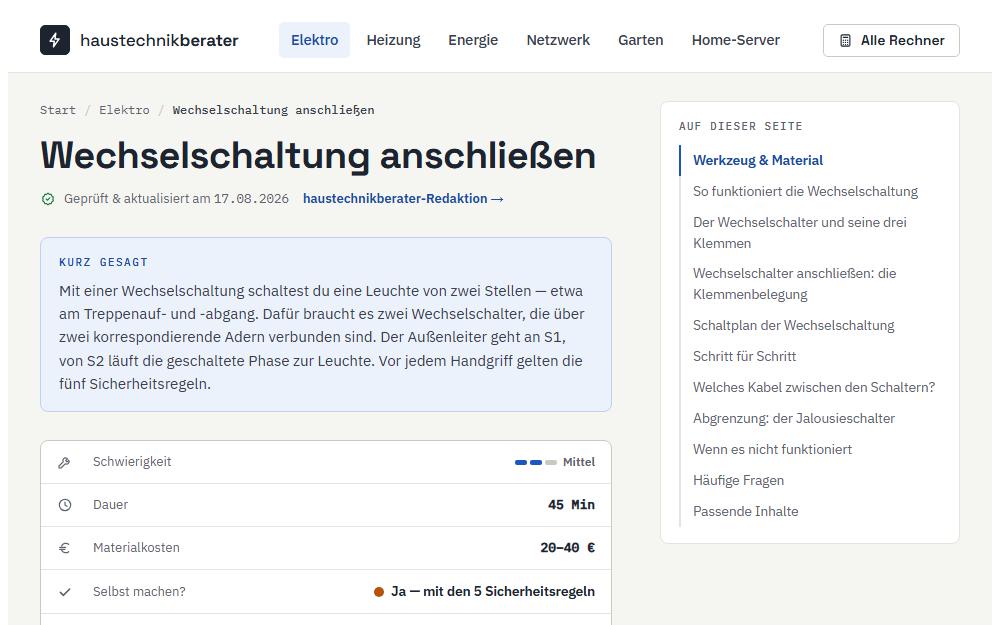Jump to Wenn es nicht funktioniert
This screenshot has width=1000, height=625.
pyautogui.click(x=772, y=450)
